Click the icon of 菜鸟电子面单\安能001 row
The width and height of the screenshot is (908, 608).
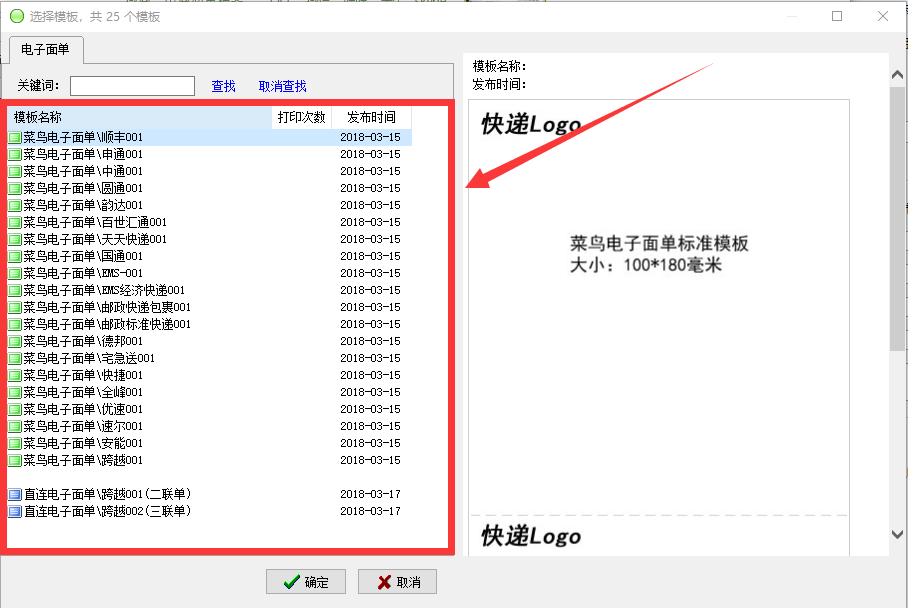15,444
